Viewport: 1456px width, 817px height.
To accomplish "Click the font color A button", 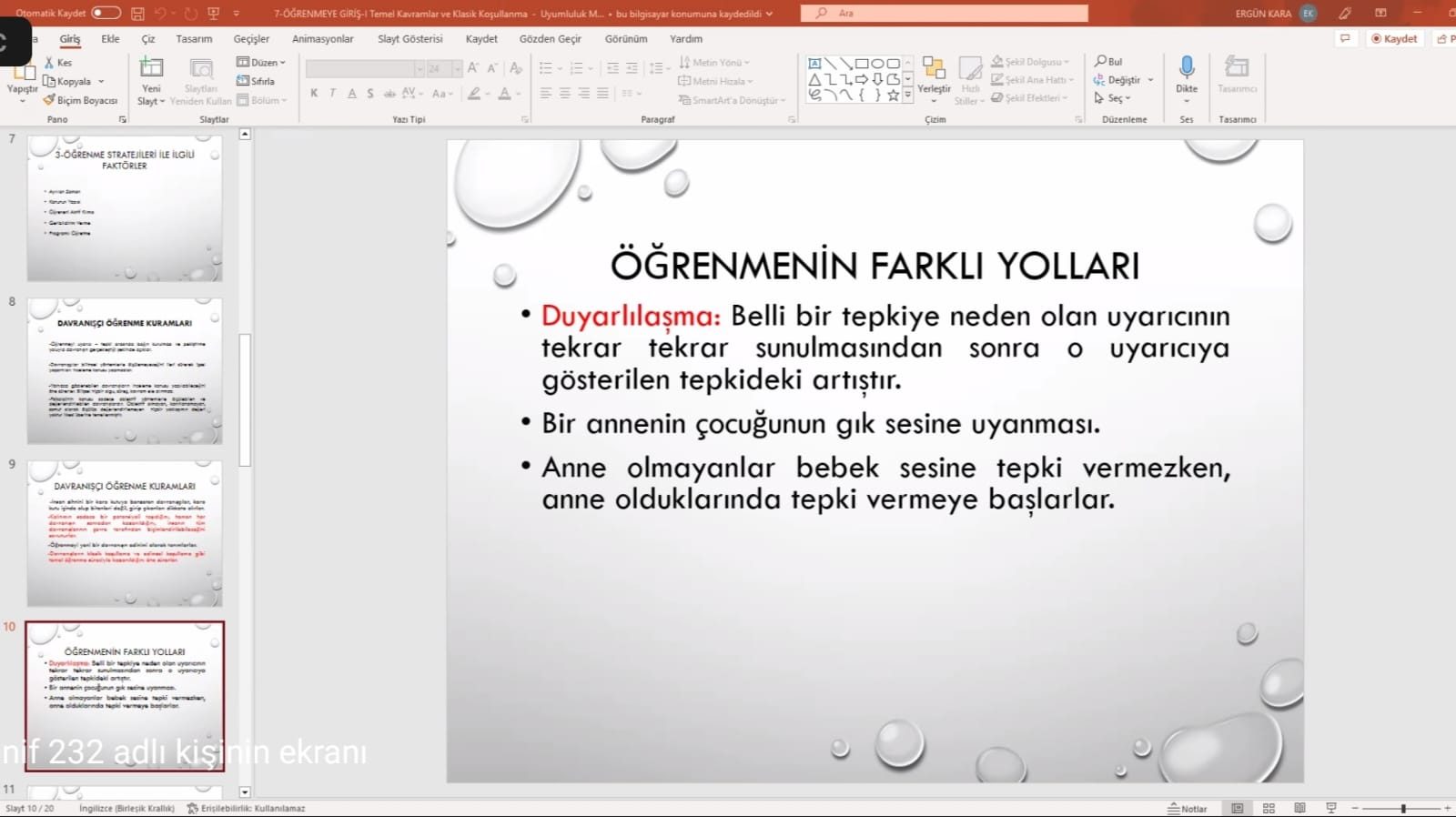I will point(504,93).
